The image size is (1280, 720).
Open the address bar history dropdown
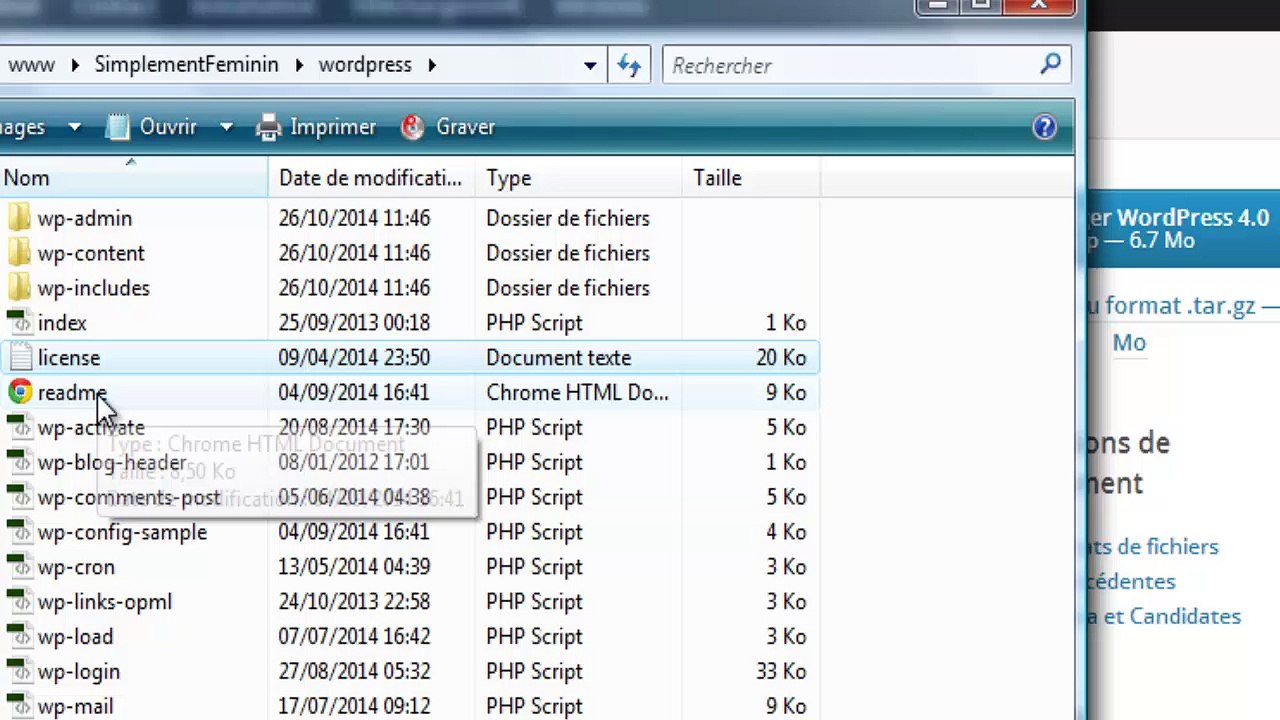coord(590,66)
